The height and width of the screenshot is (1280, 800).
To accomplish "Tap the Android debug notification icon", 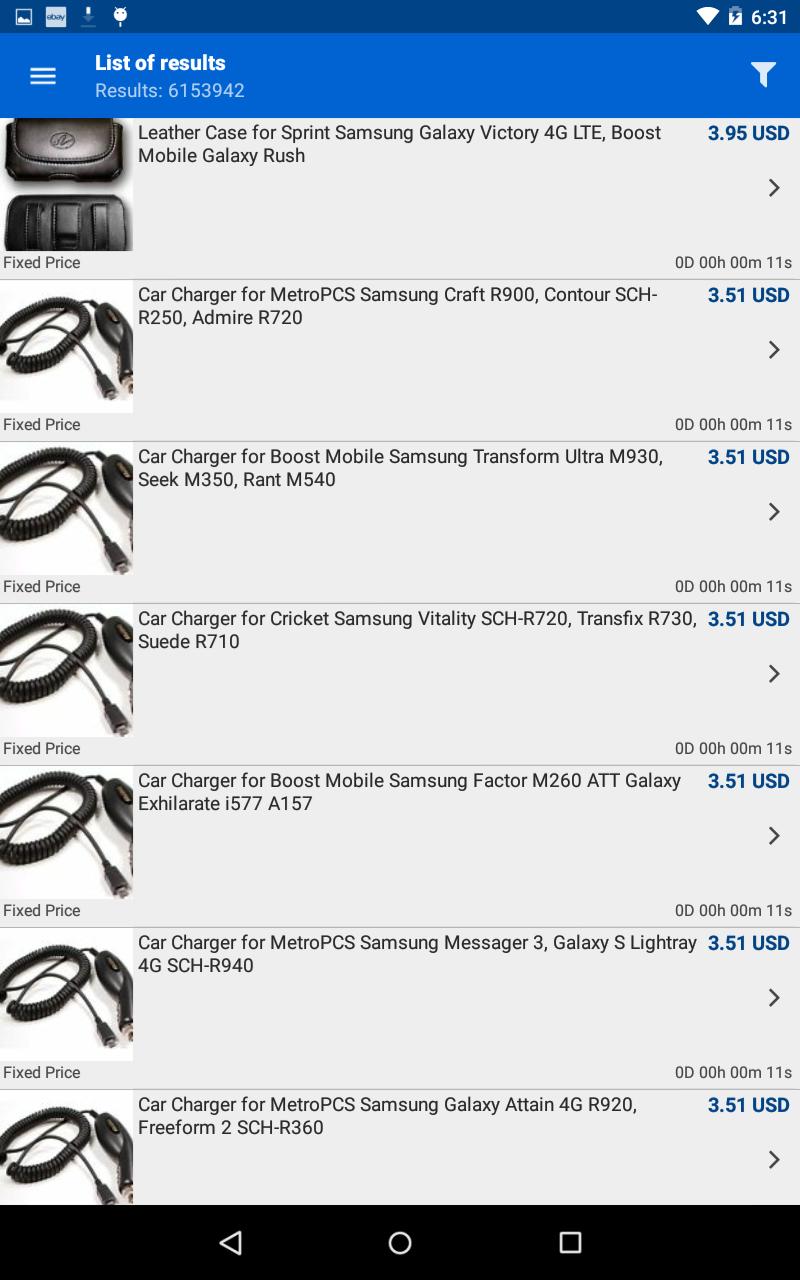I will [120, 16].
